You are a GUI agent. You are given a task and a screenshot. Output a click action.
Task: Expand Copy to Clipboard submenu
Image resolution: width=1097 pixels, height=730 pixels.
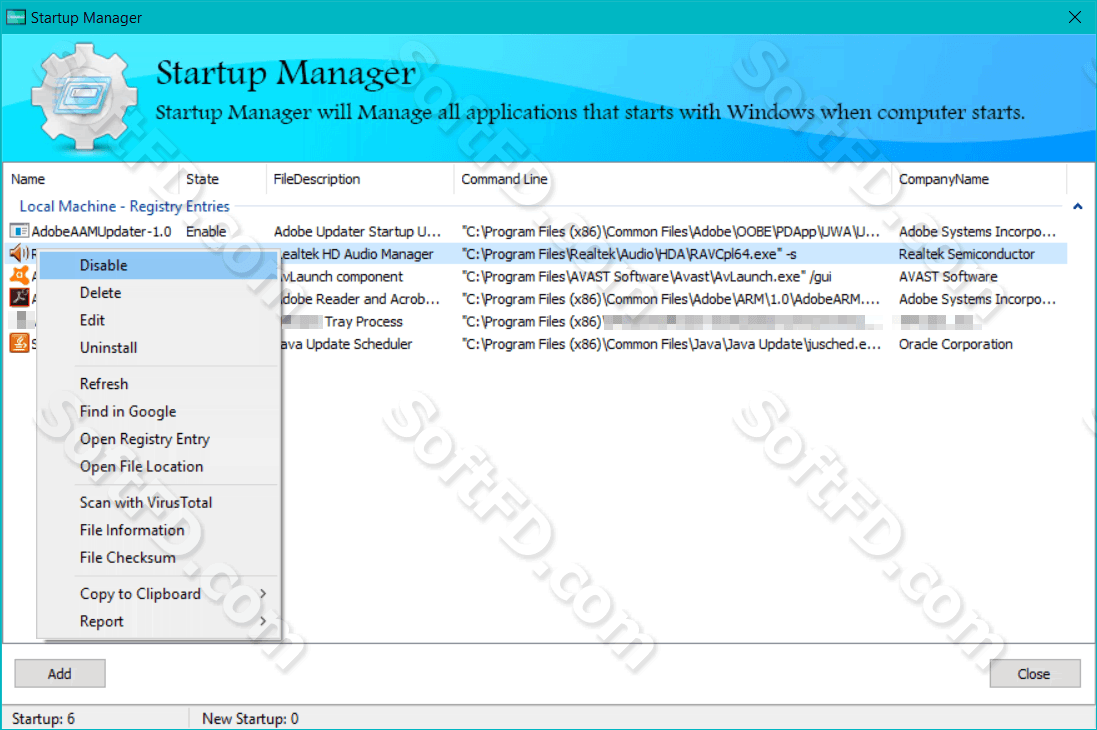(159, 594)
